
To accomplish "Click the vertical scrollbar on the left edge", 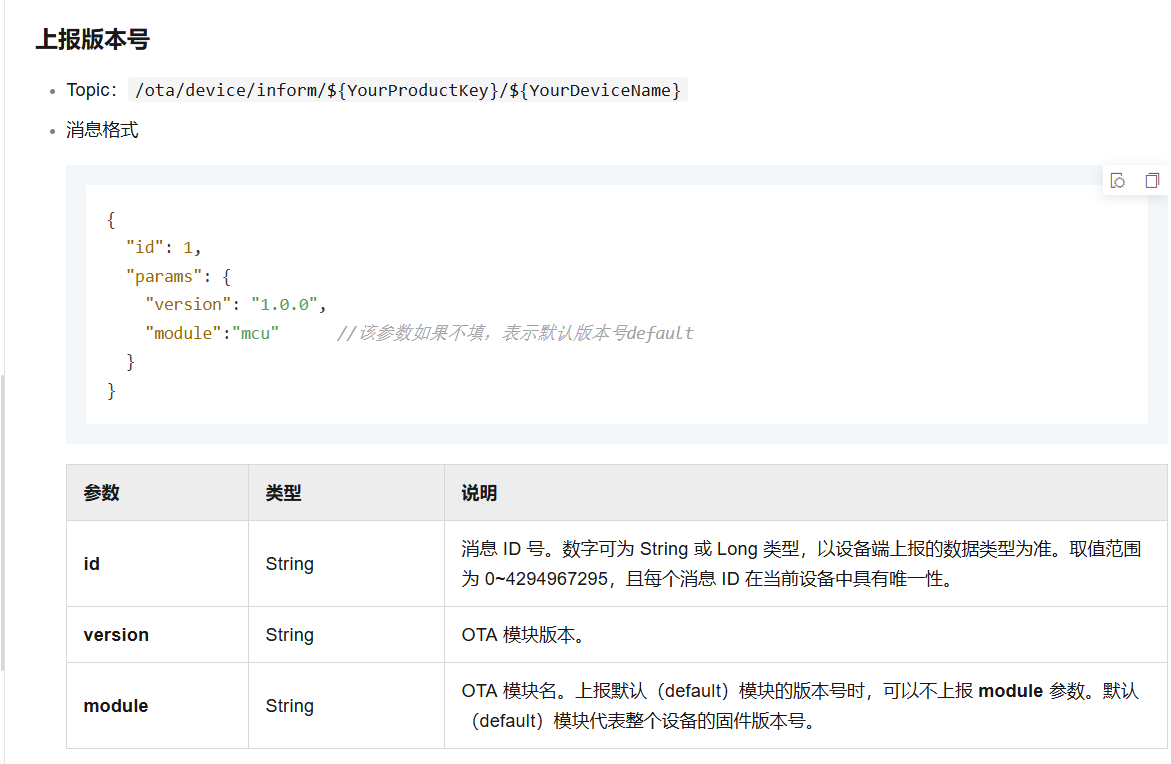I will [2, 523].
